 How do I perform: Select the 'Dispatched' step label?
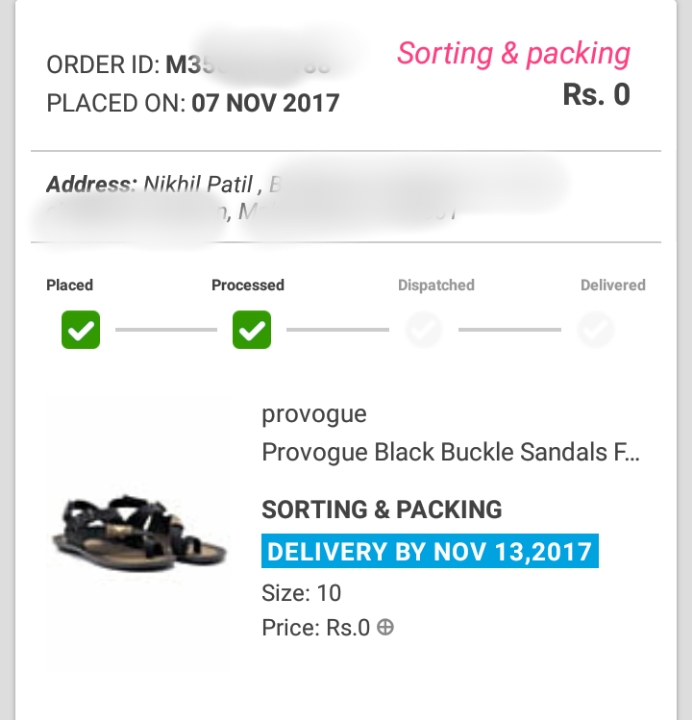[436, 285]
